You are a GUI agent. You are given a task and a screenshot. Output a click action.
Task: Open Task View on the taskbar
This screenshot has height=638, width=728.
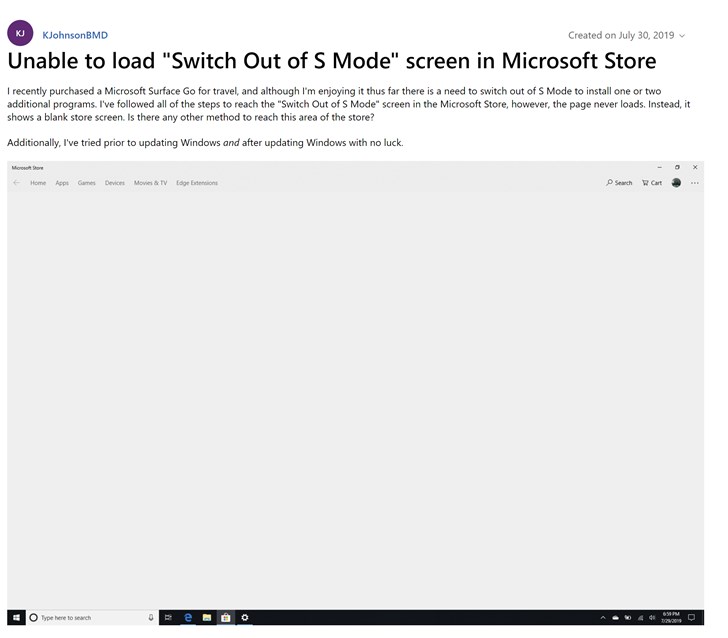click(x=168, y=618)
